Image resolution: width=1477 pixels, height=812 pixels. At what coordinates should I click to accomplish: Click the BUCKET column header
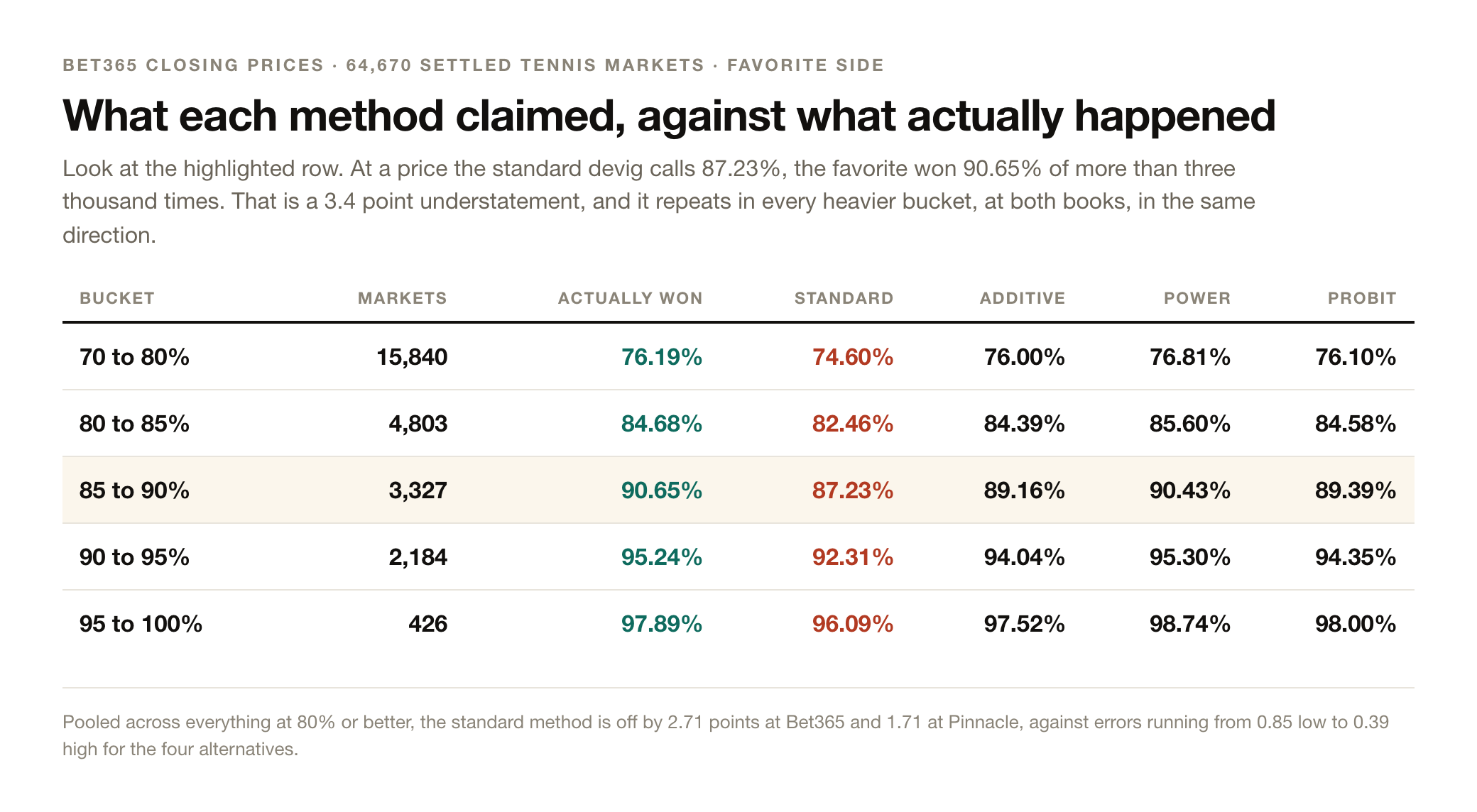pyautogui.click(x=117, y=298)
